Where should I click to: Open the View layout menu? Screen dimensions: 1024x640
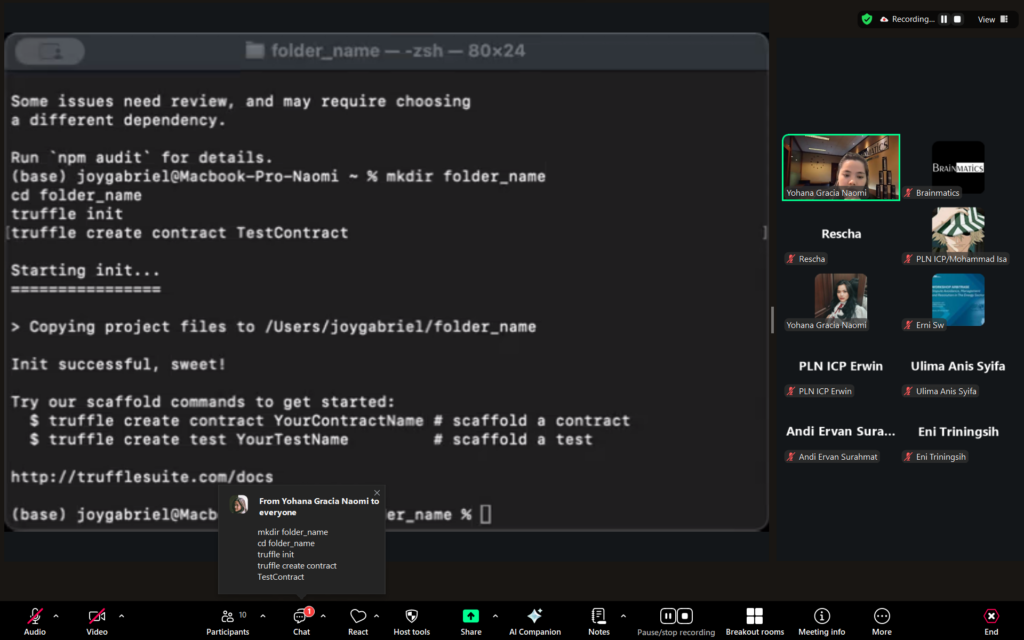click(x=990, y=19)
